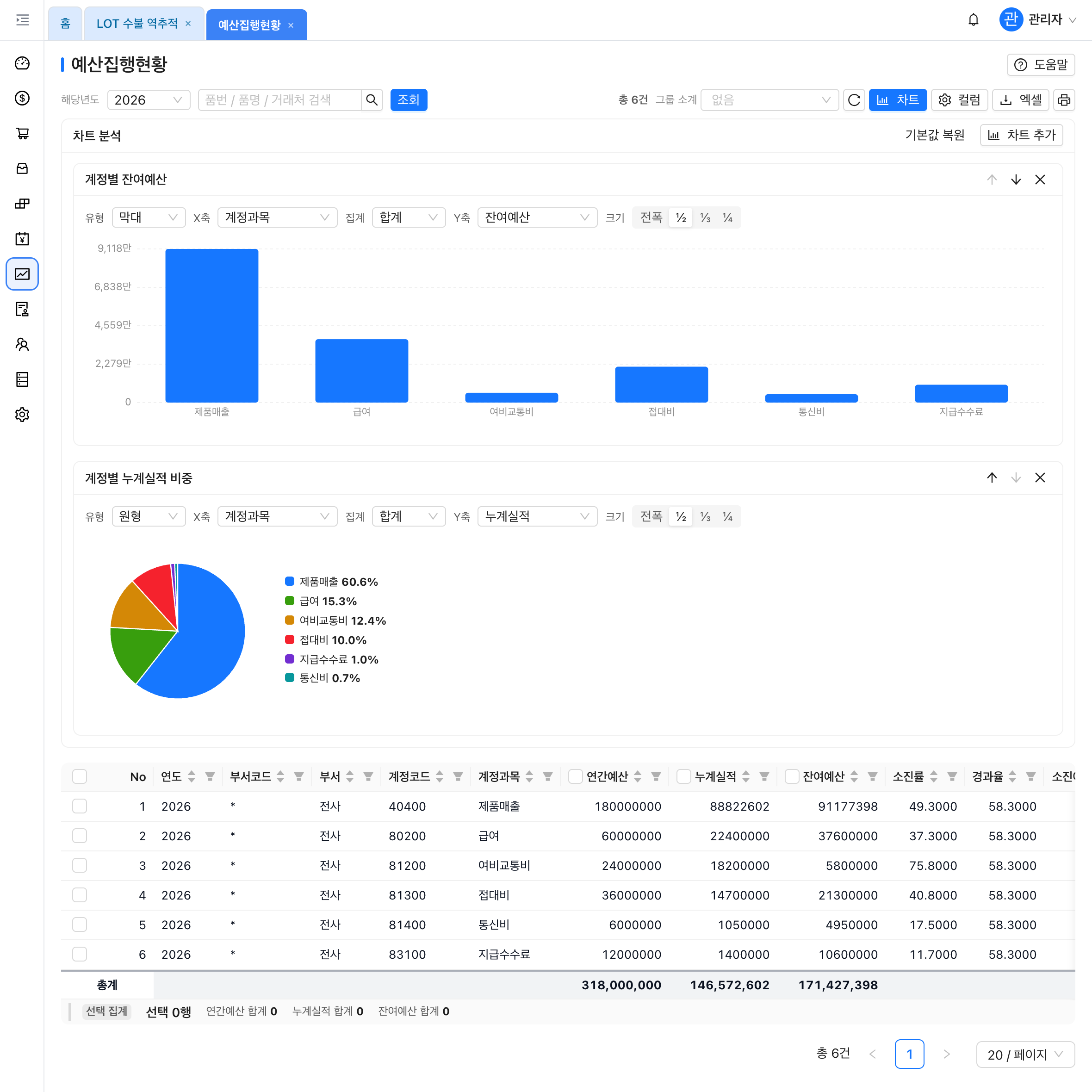
Task: Open the dashboard gauge sidebar icon
Action: tap(22, 63)
